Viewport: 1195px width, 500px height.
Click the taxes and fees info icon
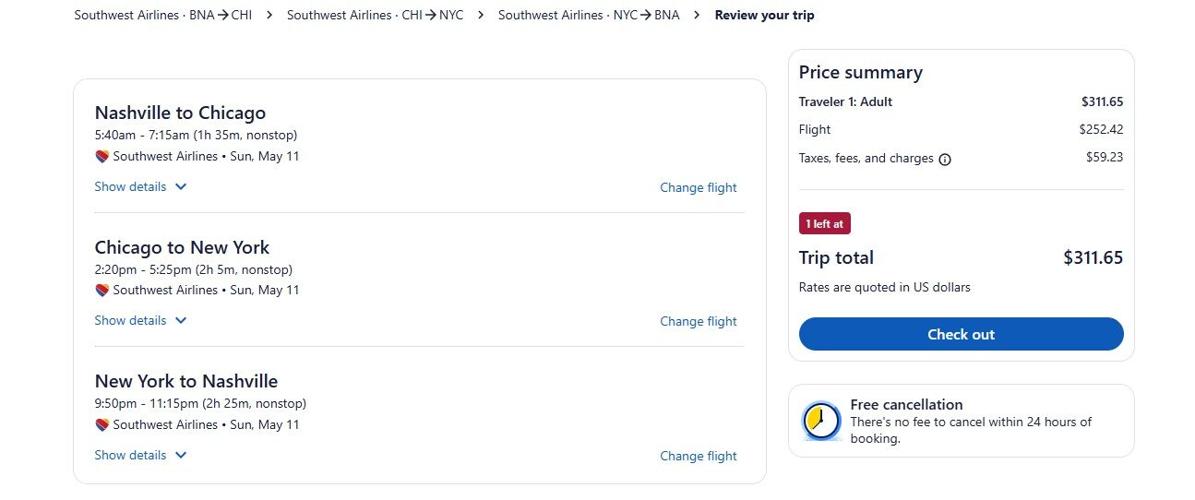(x=945, y=159)
